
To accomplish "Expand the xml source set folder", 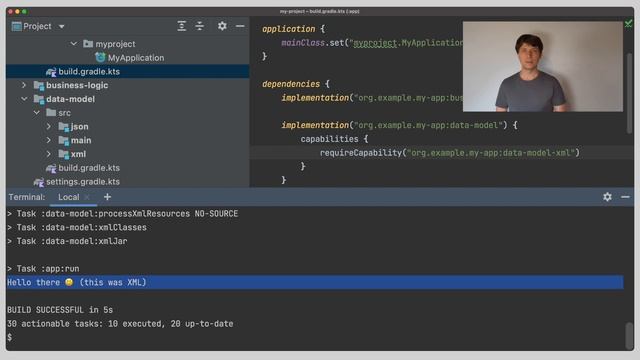I will pos(49,154).
